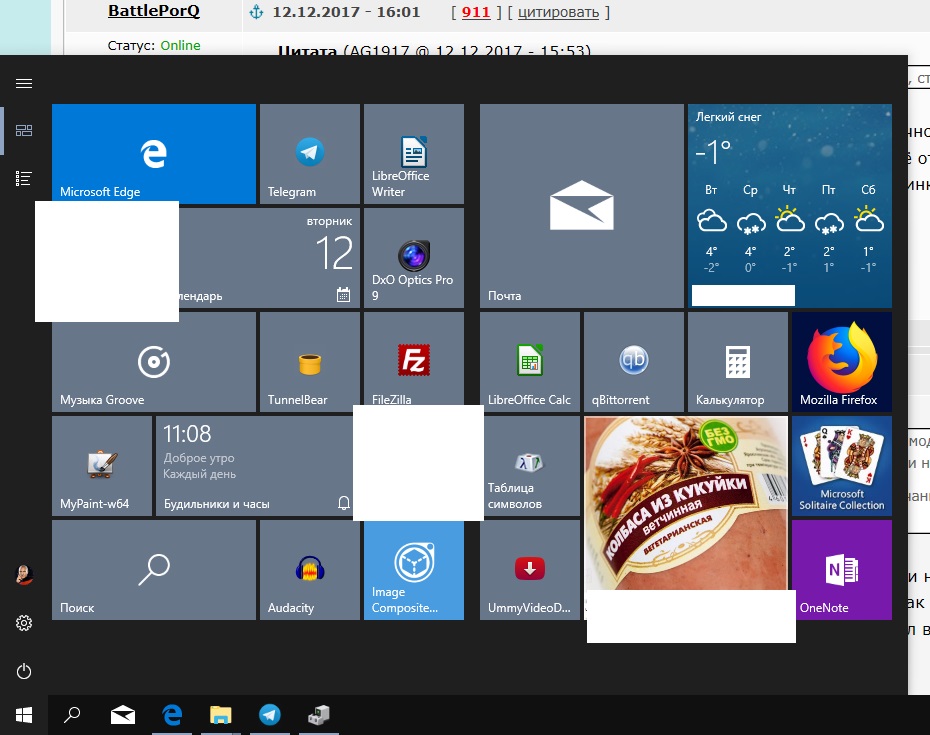The height and width of the screenshot is (735, 930).
Task: Click the user account avatar
Action: point(24,575)
